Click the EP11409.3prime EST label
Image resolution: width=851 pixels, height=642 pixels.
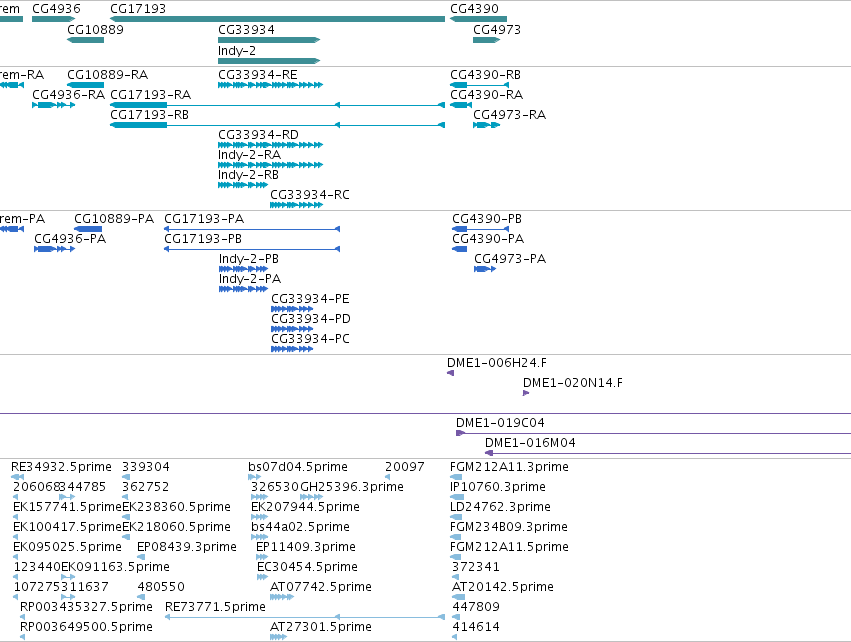306,547
